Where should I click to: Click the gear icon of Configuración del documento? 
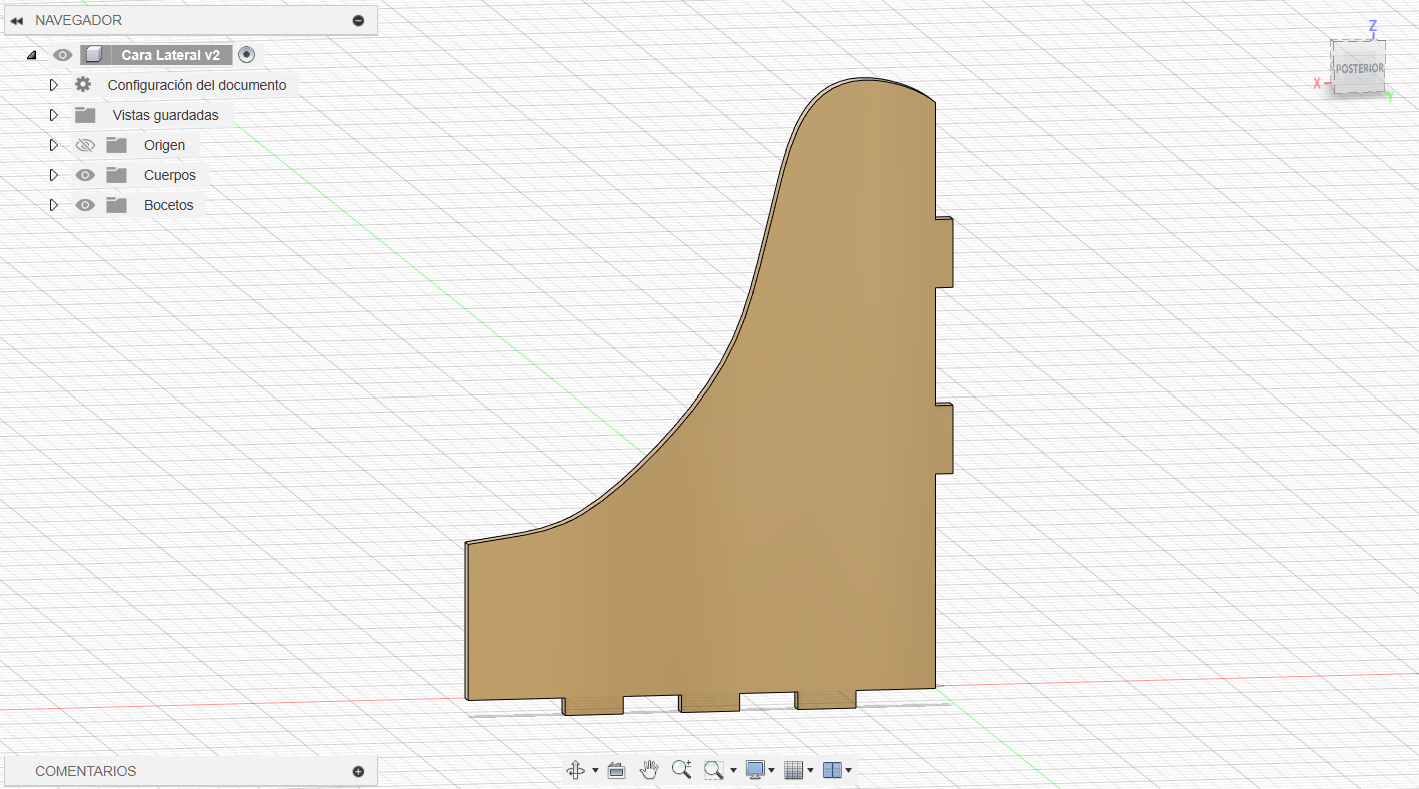tap(83, 85)
